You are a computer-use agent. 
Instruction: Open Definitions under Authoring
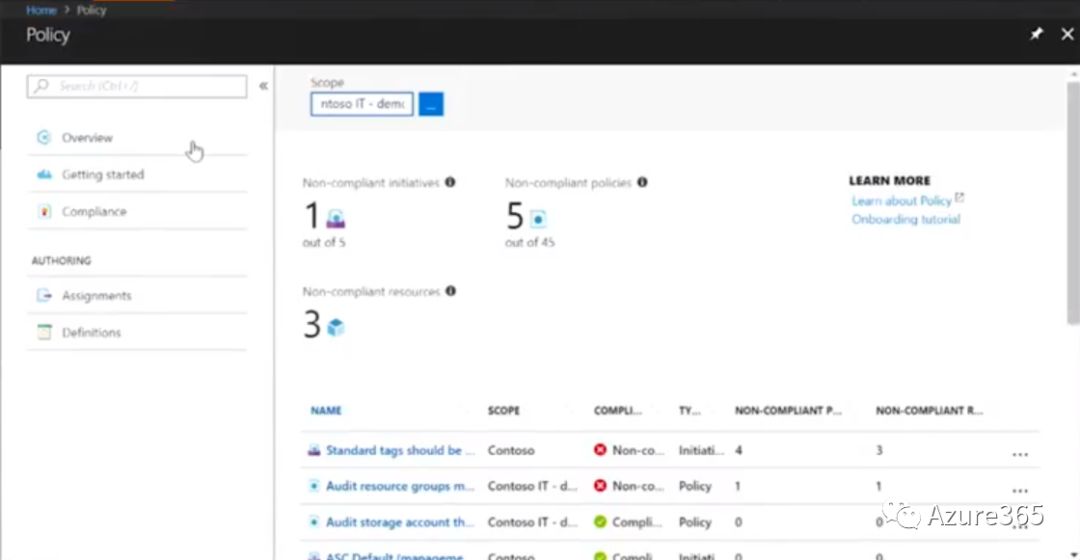tap(91, 333)
